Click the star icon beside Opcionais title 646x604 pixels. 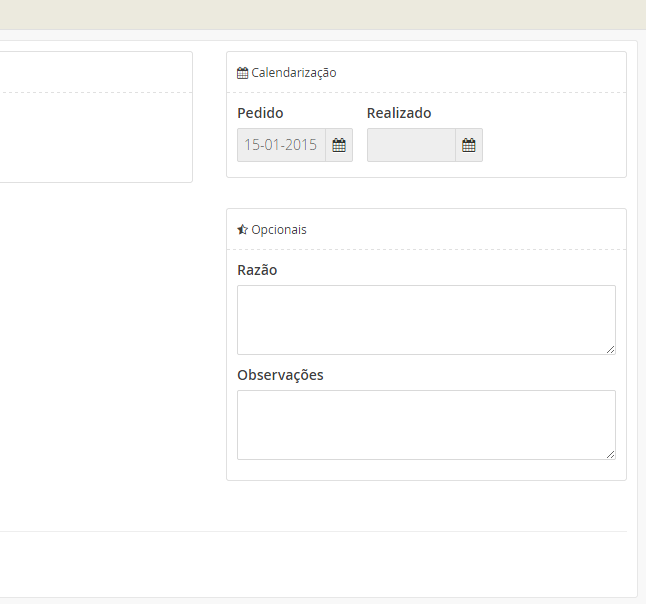242,230
